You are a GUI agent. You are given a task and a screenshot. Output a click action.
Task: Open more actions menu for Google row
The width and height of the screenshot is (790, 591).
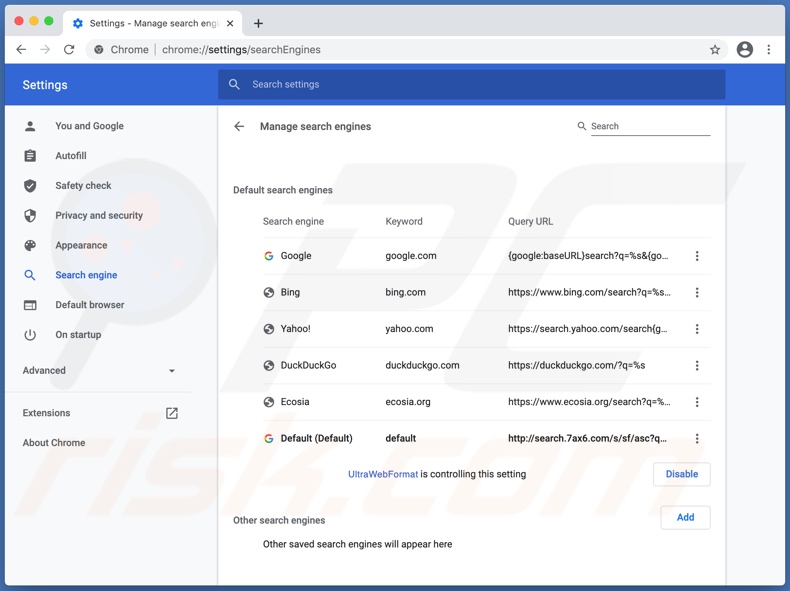click(697, 256)
